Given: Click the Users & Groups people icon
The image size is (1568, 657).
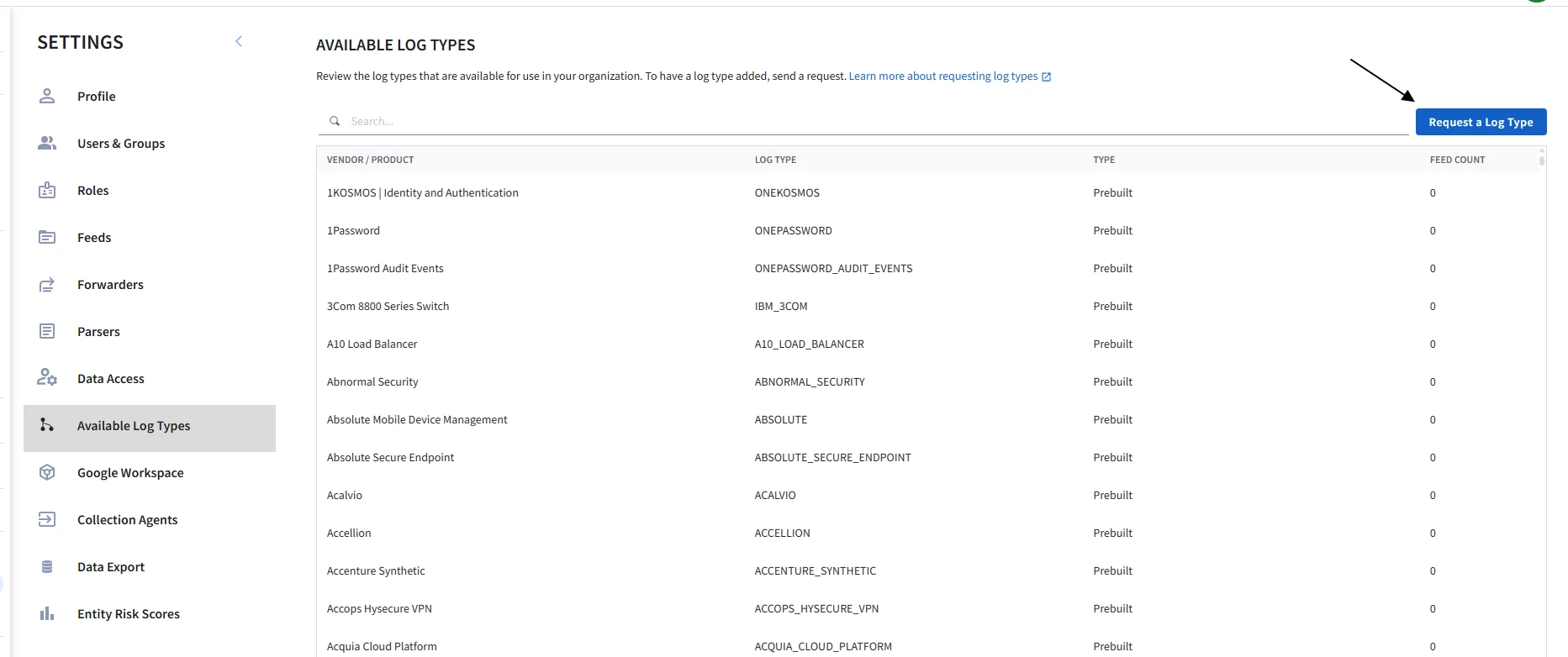Looking at the screenshot, I should pos(47,143).
